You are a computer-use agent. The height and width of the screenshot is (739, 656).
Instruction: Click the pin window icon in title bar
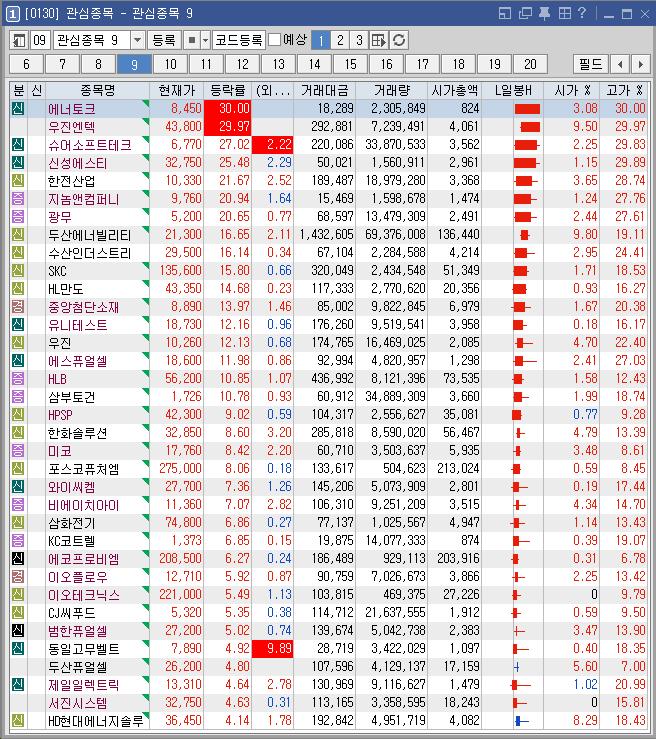[544, 13]
